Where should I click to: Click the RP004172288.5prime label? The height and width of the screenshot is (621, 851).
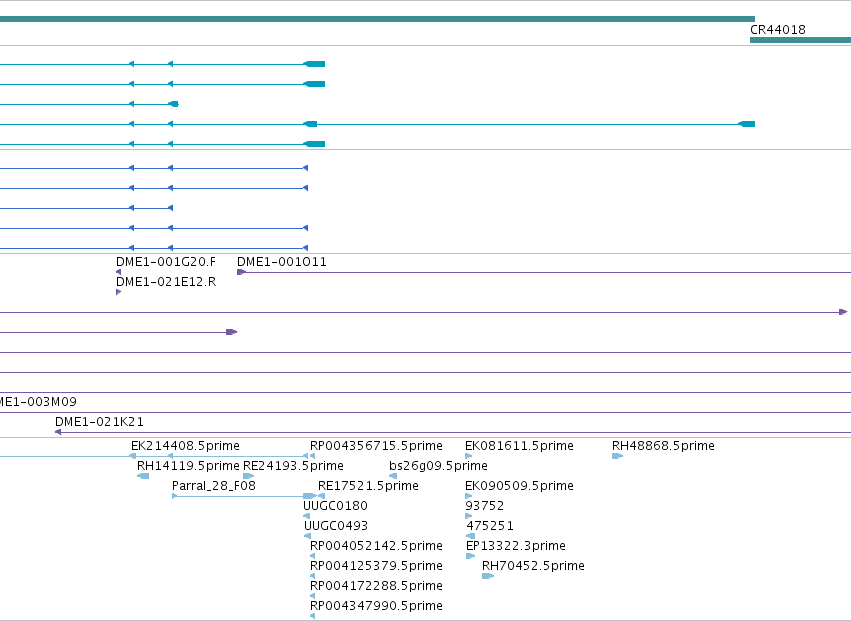(376, 586)
